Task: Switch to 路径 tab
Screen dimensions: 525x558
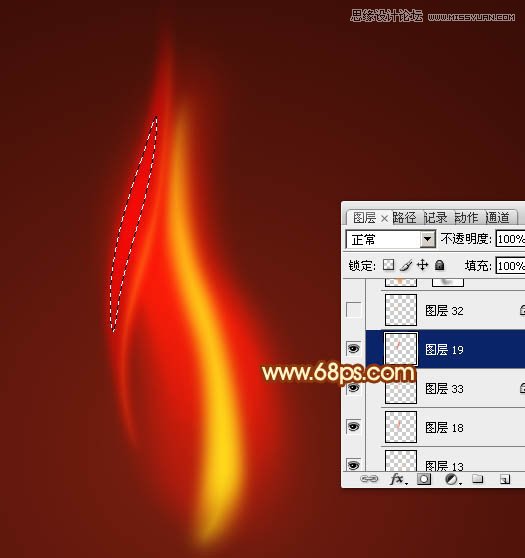Action: click(x=404, y=217)
